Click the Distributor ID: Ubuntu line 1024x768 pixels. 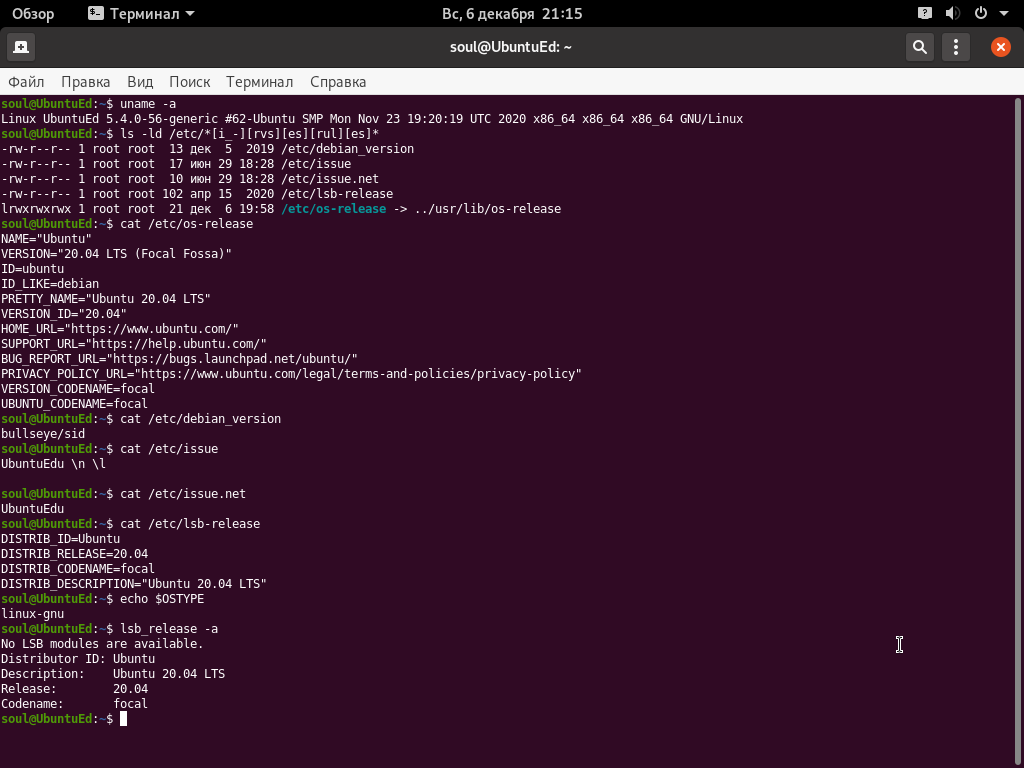pos(78,659)
